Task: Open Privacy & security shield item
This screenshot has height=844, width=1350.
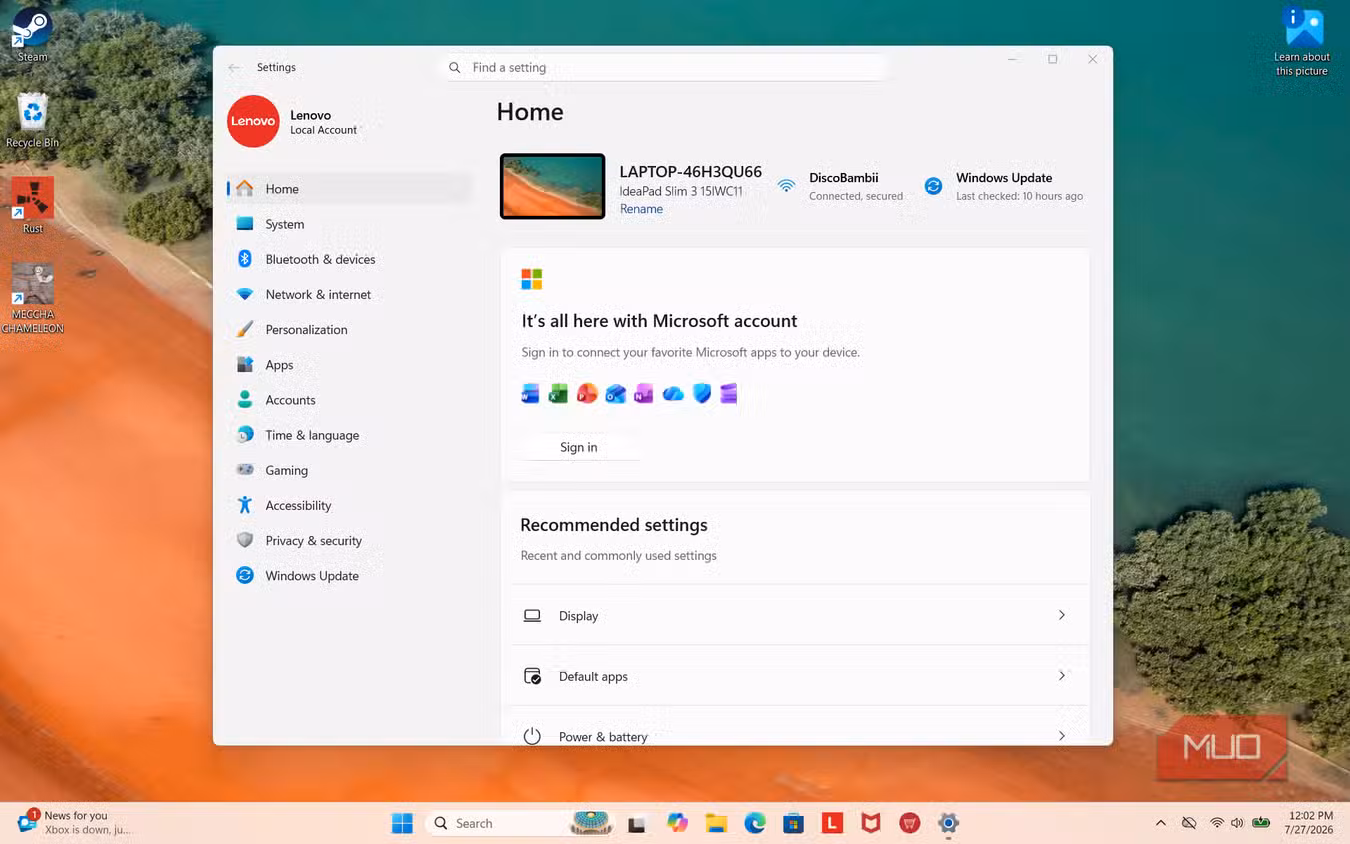Action: click(x=245, y=540)
